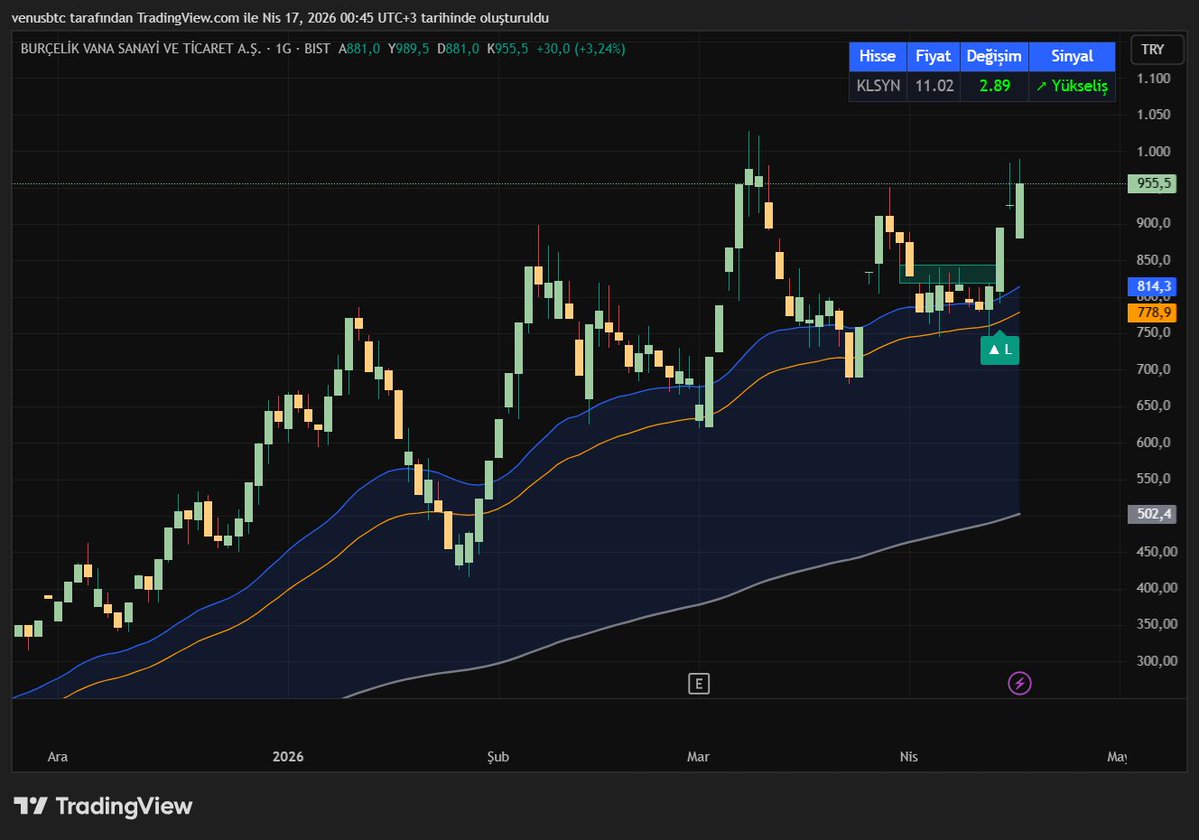Click the 600,0 price axis label
Viewport: 1199px width, 840px height.
1153,443
